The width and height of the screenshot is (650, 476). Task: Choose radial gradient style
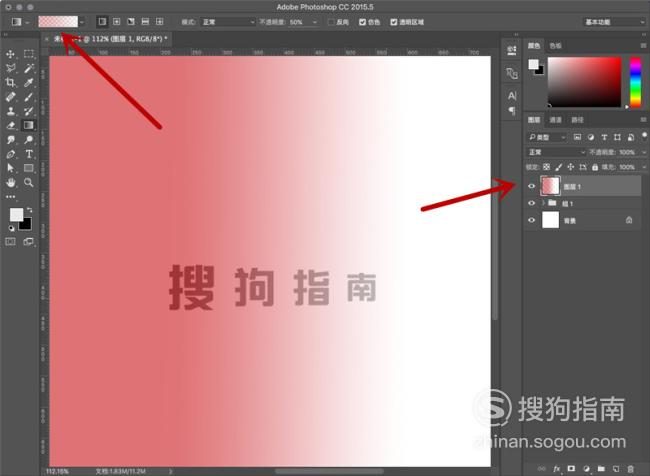[x=116, y=22]
